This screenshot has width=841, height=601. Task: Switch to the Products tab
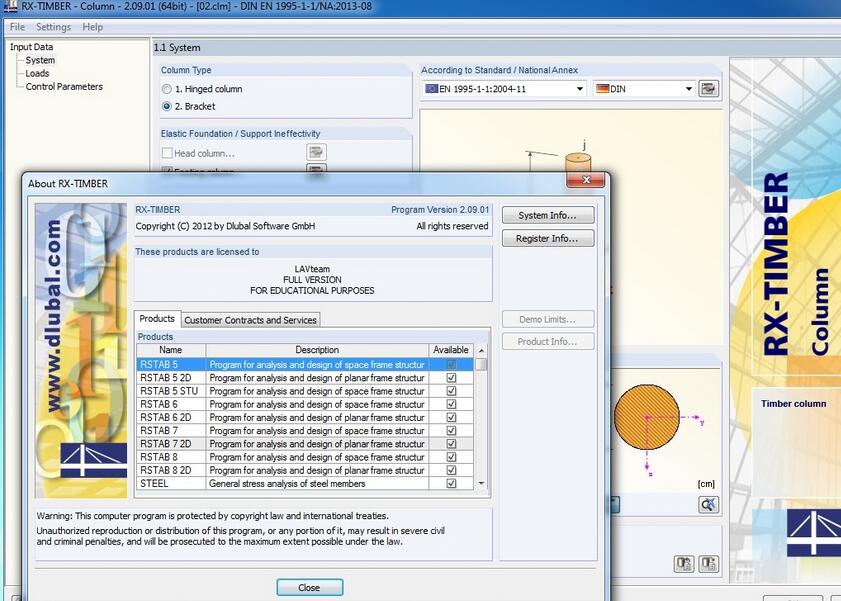coord(157,318)
